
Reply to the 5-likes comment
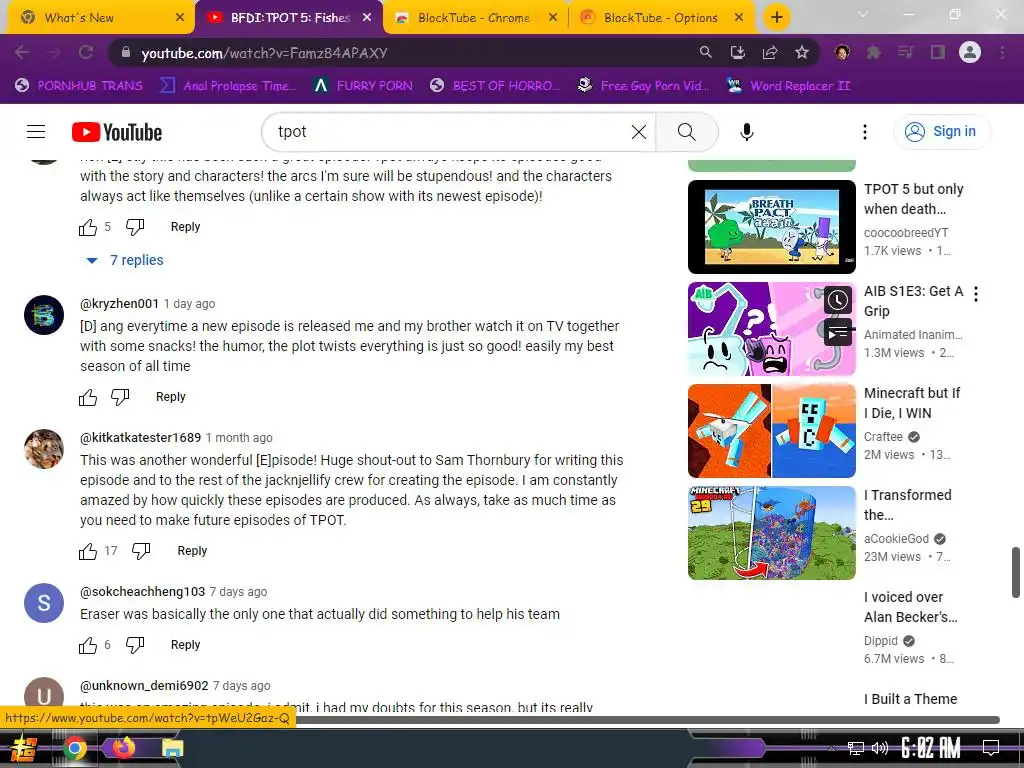click(x=185, y=227)
